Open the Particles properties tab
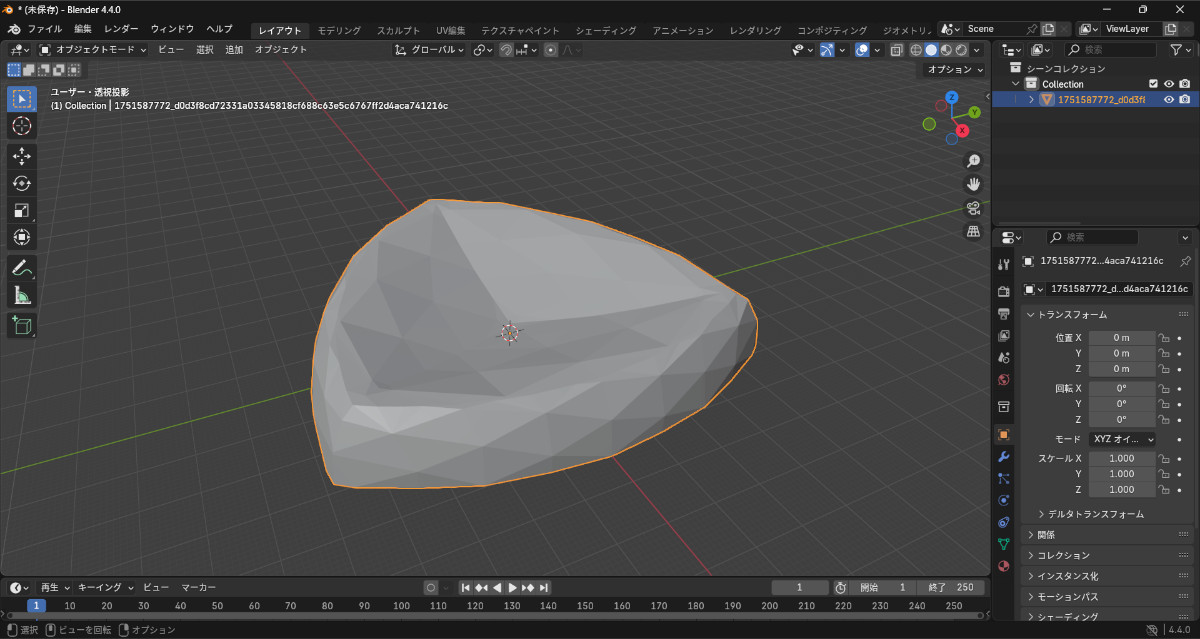Image resolution: width=1200 pixels, height=639 pixels. (1004, 478)
